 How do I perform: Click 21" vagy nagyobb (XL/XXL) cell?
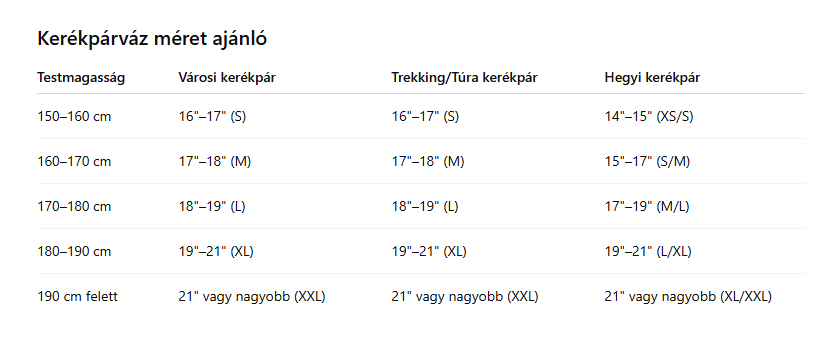click(x=688, y=297)
